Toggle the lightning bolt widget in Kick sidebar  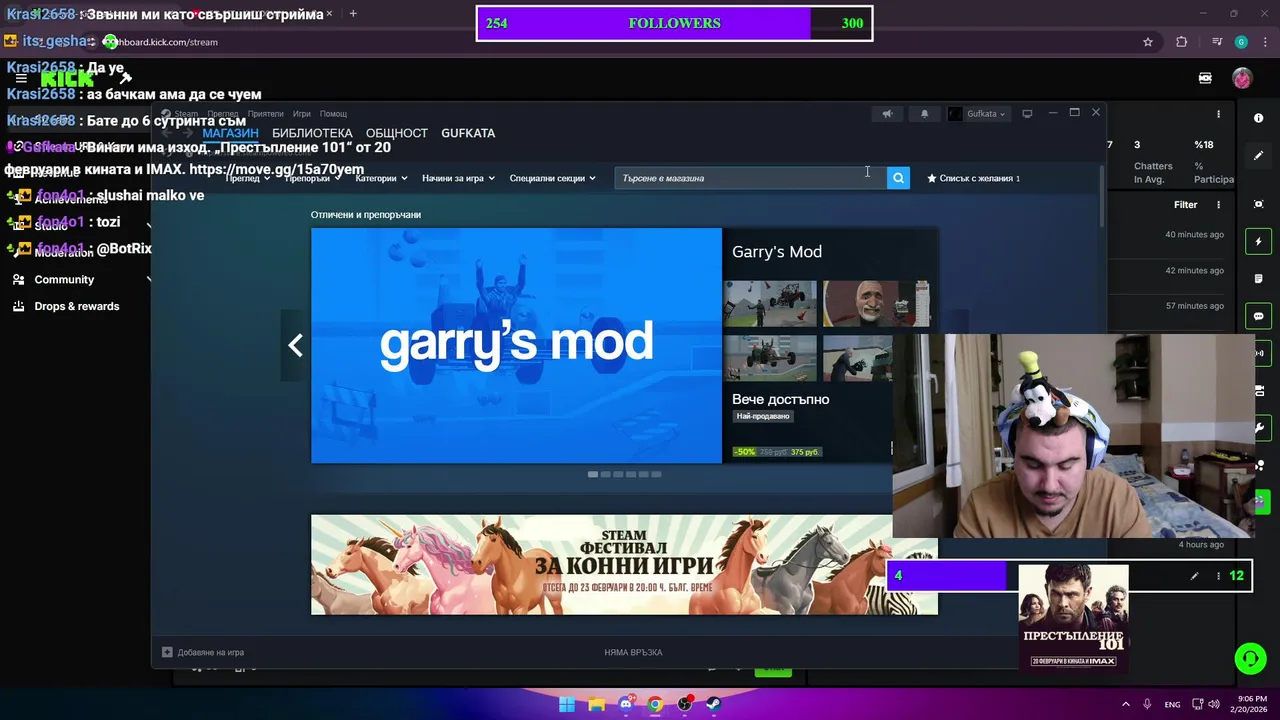pyautogui.click(x=1258, y=241)
